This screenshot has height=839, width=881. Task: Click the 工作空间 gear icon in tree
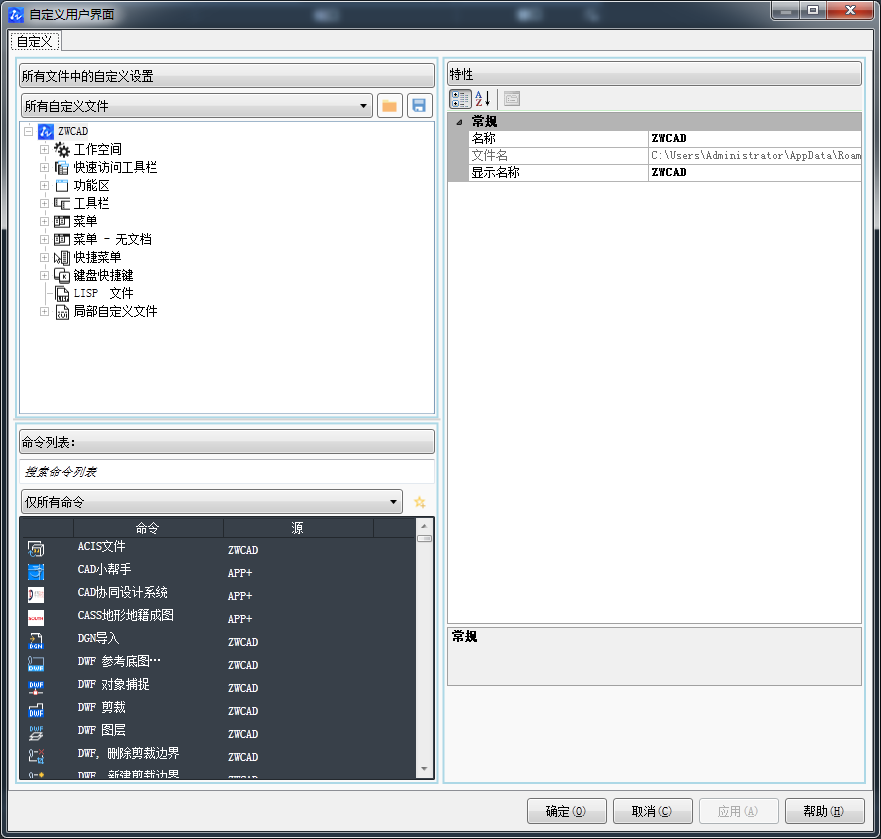(x=62, y=149)
